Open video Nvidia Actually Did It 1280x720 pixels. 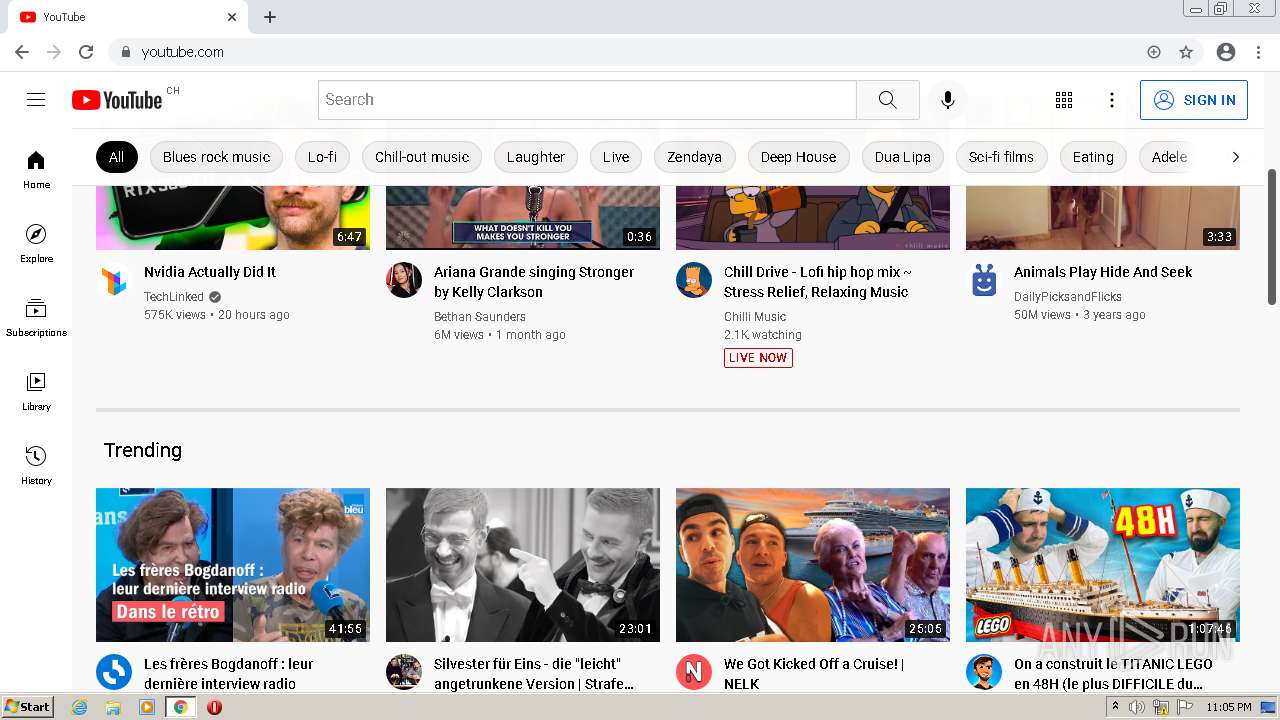coord(210,272)
